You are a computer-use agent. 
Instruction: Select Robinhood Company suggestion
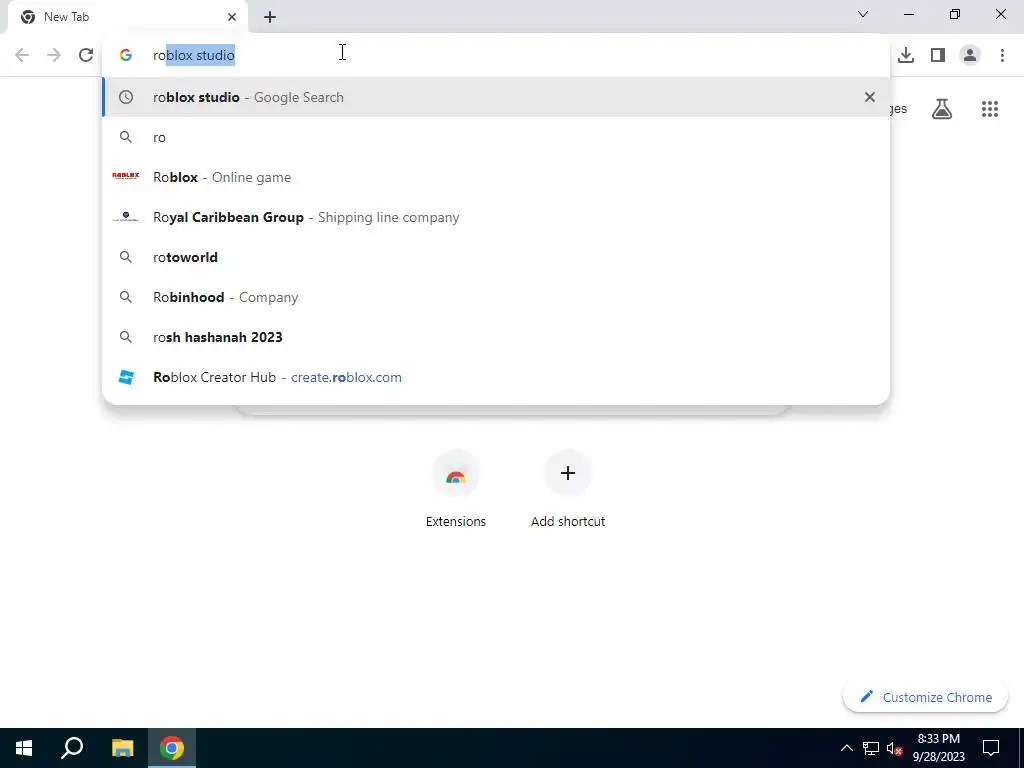coord(496,297)
